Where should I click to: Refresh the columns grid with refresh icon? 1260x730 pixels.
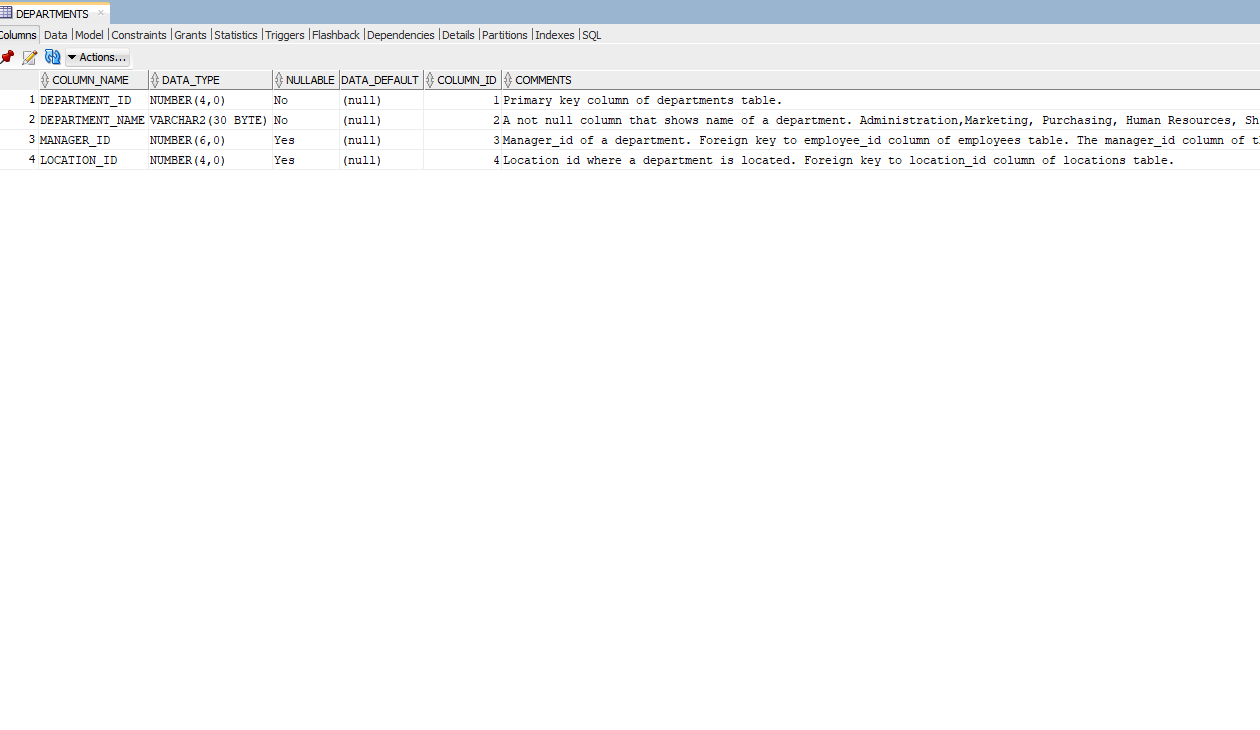pos(52,57)
